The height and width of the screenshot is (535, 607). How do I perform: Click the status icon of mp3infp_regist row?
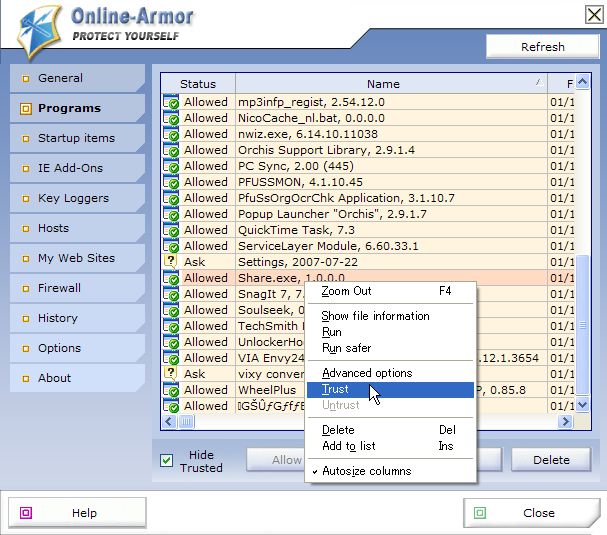[171, 102]
